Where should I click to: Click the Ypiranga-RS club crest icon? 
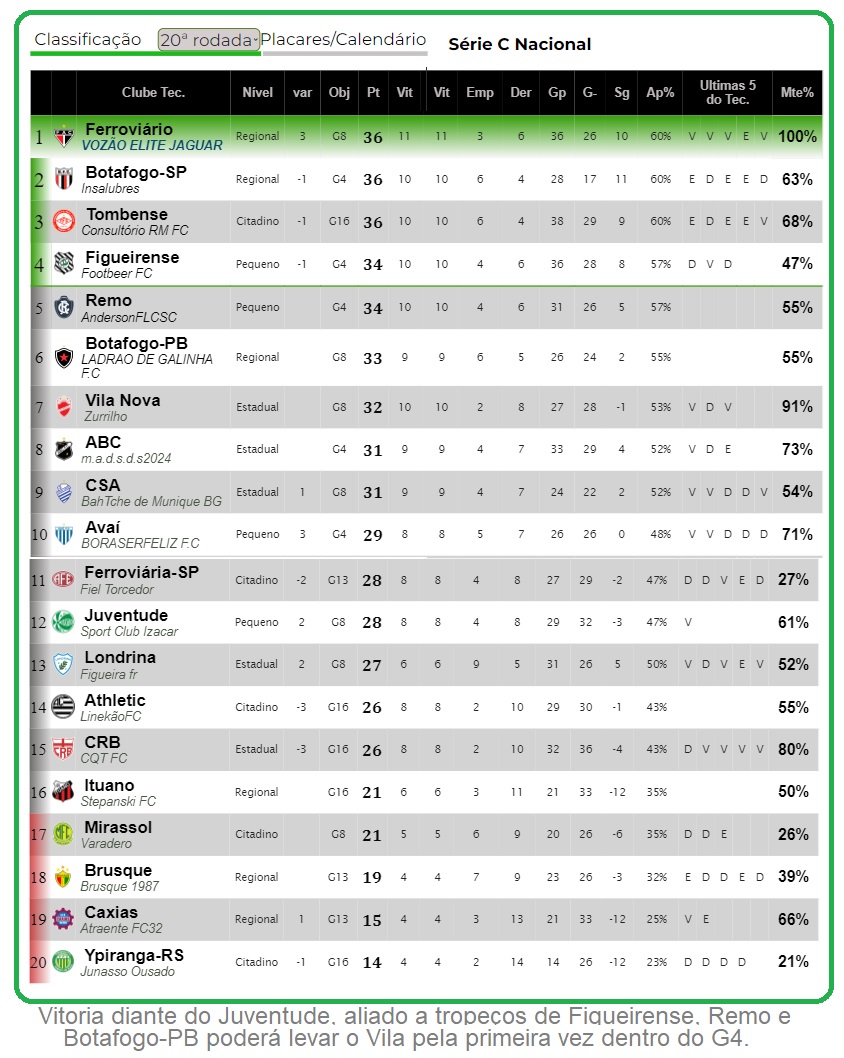64,962
